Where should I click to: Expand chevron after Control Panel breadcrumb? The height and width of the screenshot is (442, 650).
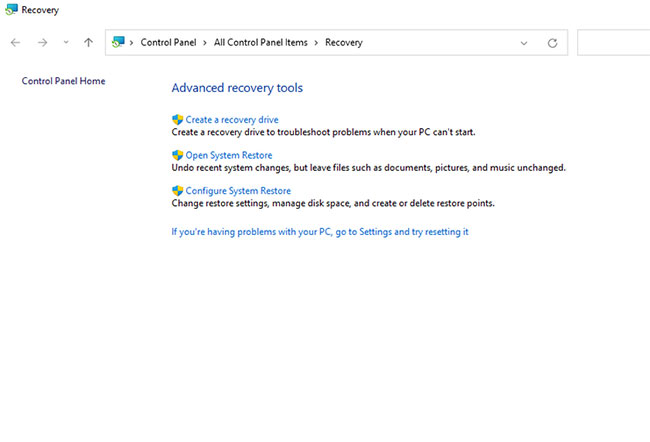coord(205,43)
